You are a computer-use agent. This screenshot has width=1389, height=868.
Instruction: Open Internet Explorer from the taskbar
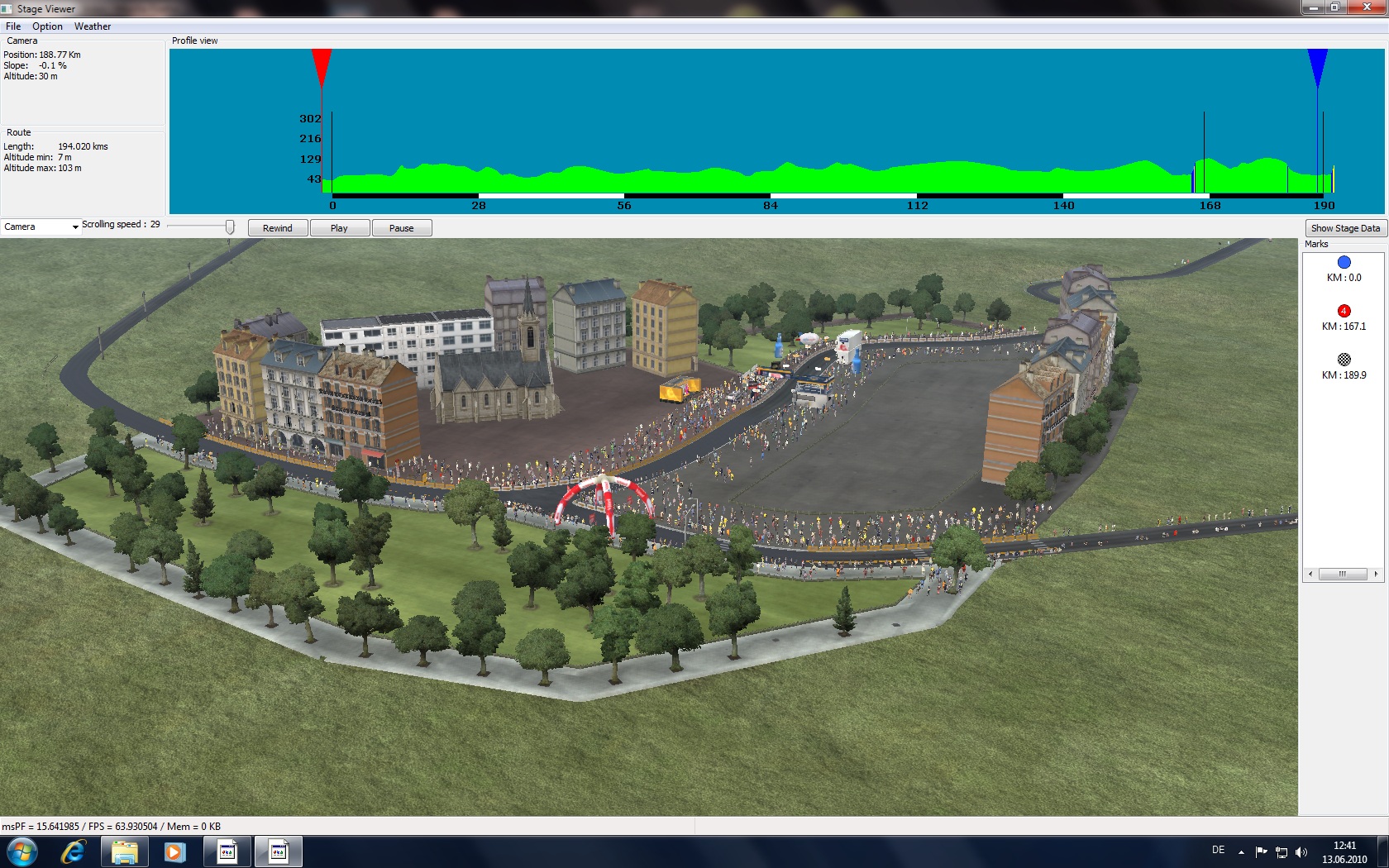[x=73, y=851]
